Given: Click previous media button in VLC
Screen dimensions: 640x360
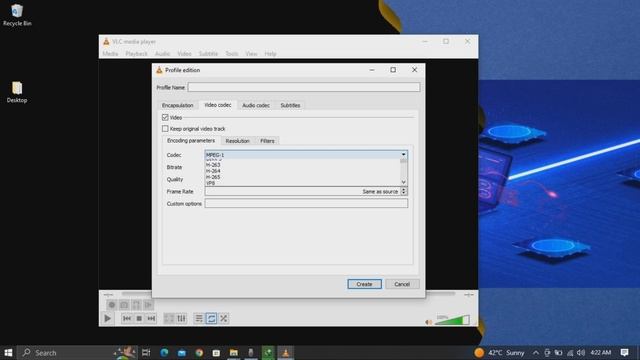Looking at the screenshot, I should [127, 318].
